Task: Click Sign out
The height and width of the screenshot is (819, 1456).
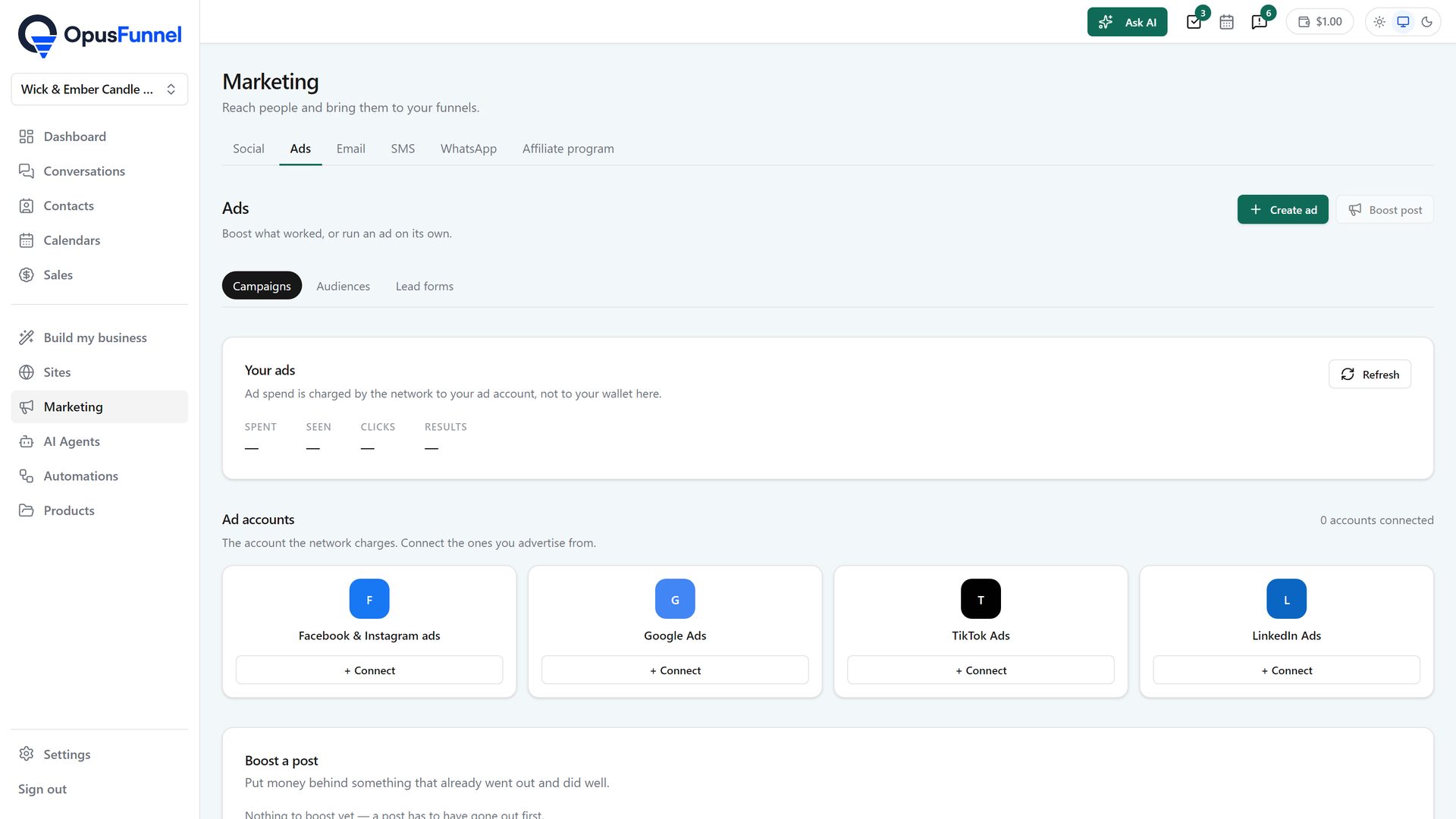Action: (x=42, y=789)
